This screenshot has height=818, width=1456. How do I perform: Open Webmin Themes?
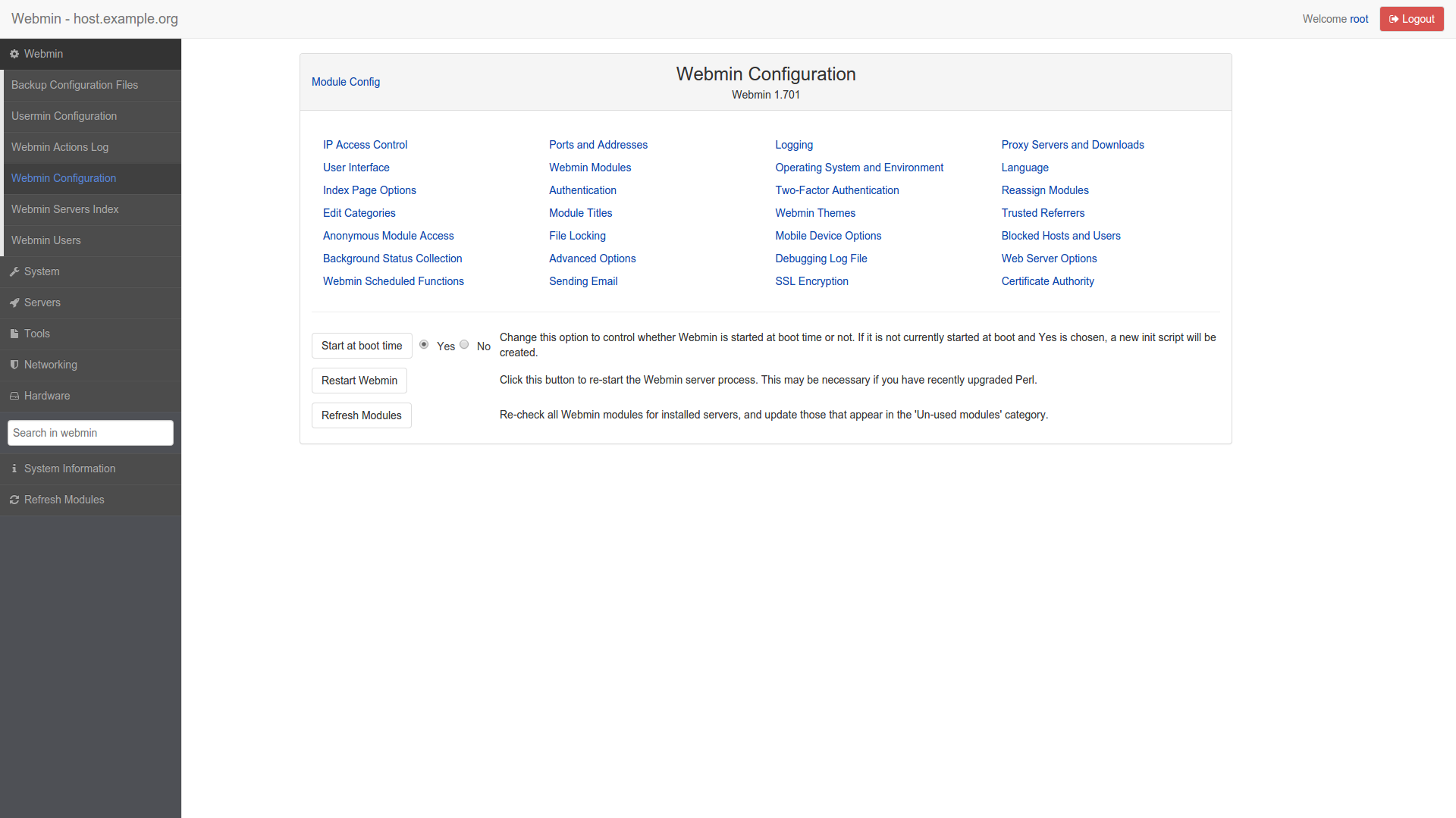pyautogui.click(x=815, y=213)
